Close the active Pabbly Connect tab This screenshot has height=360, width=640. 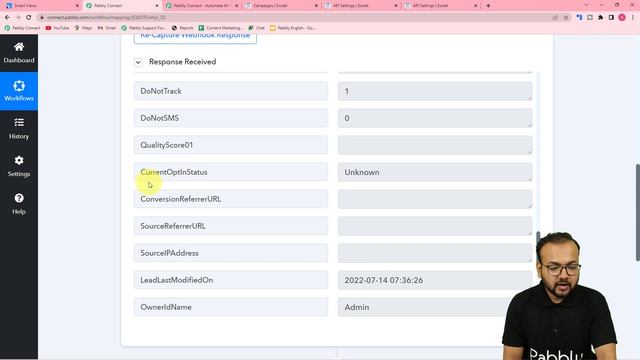157,6
